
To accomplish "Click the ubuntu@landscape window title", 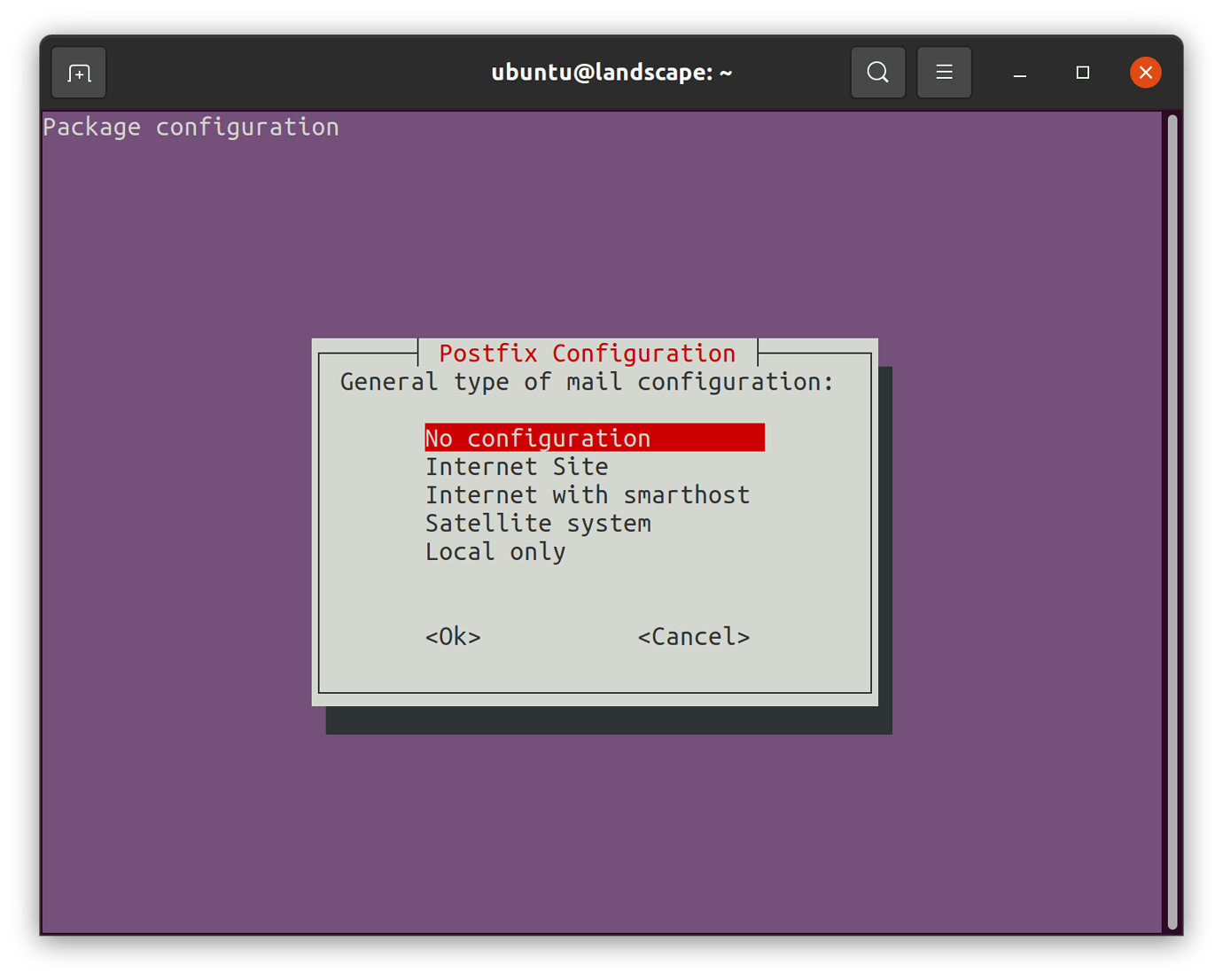I will 611,73.
